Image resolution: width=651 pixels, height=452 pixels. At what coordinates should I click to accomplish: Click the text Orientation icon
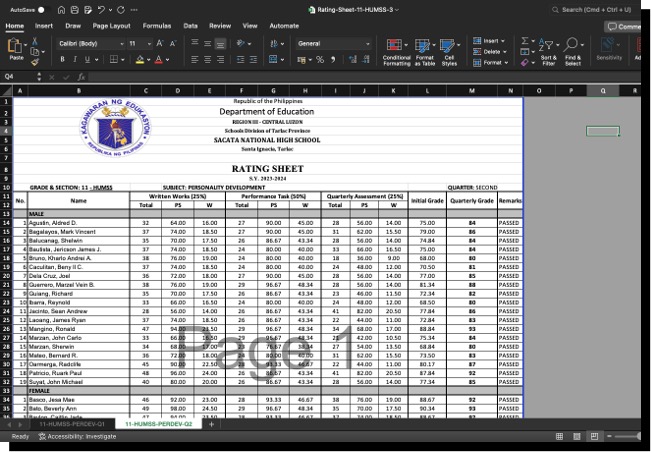[241, 43]
